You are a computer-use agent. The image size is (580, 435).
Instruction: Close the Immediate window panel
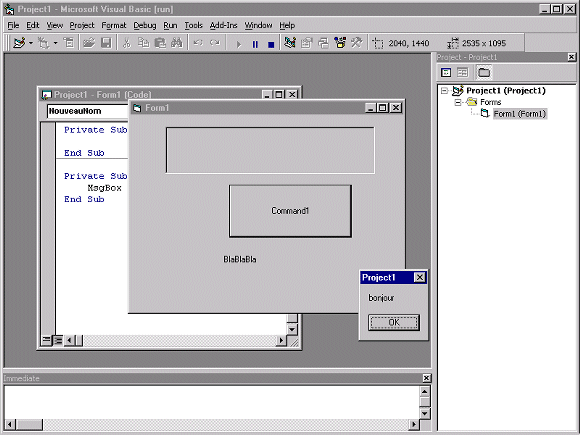point(426,378)
